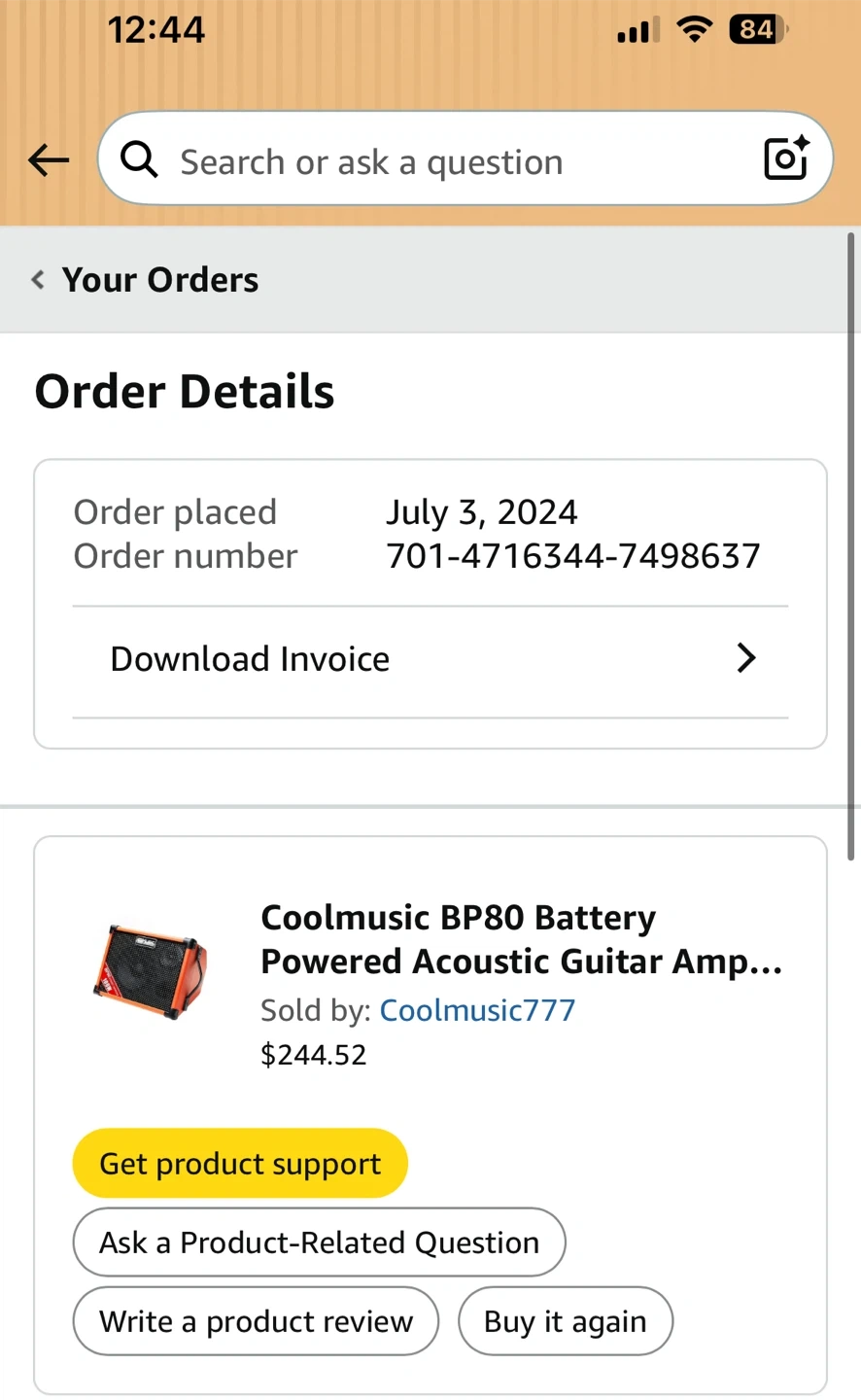The width and height of the screenshot is (861, 1400).
Task: Select Write a product review
Action: (x=256, y=1321)
